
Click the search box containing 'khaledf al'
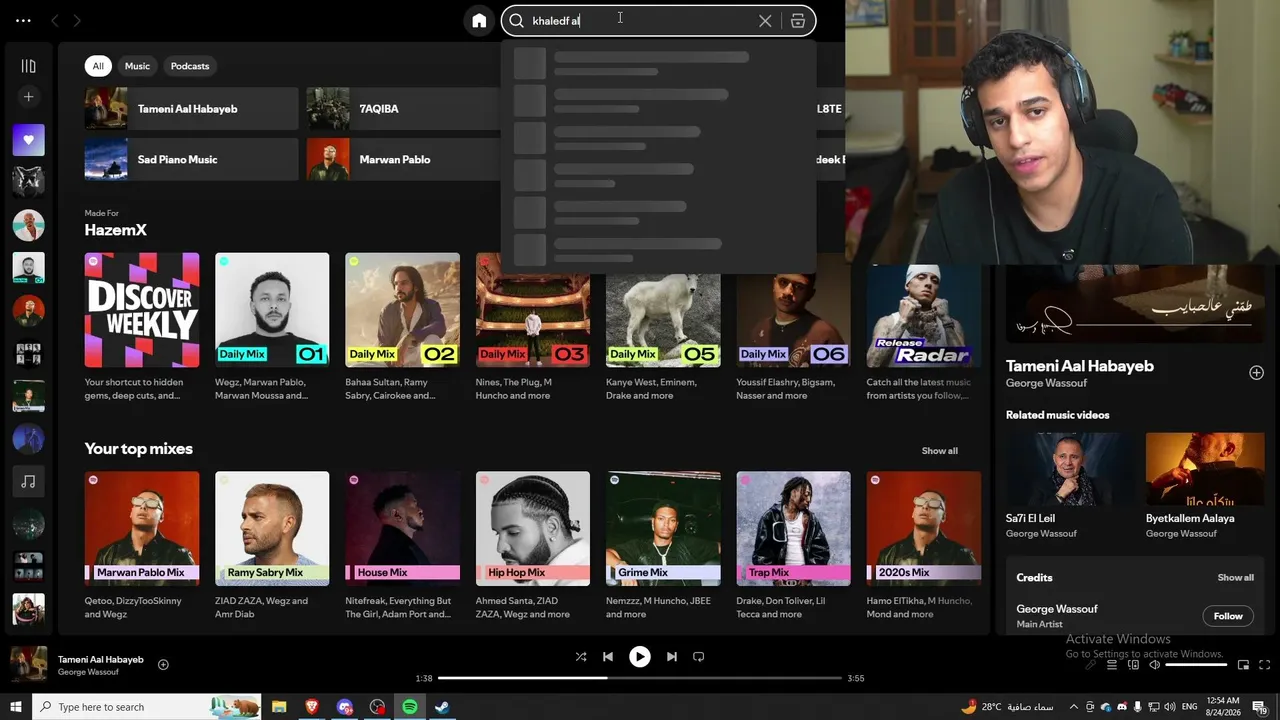pos(658,21)
